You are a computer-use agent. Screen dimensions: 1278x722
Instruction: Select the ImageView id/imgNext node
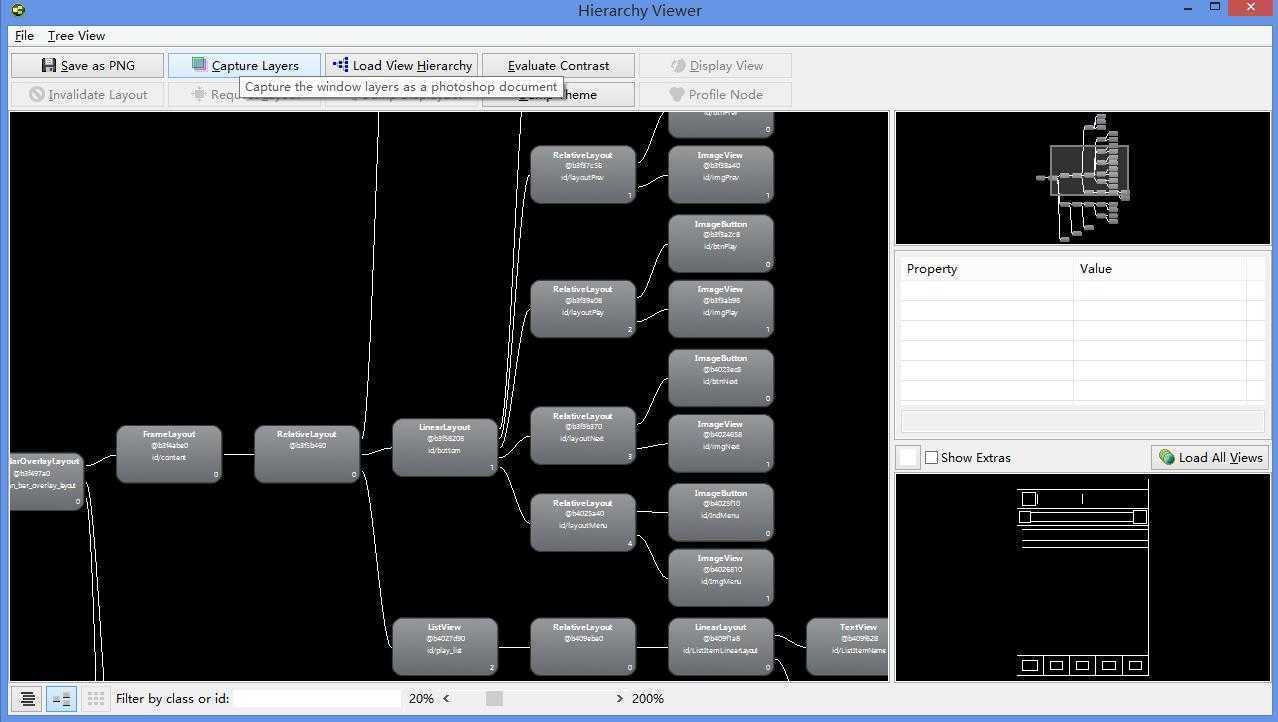point(721,444)
